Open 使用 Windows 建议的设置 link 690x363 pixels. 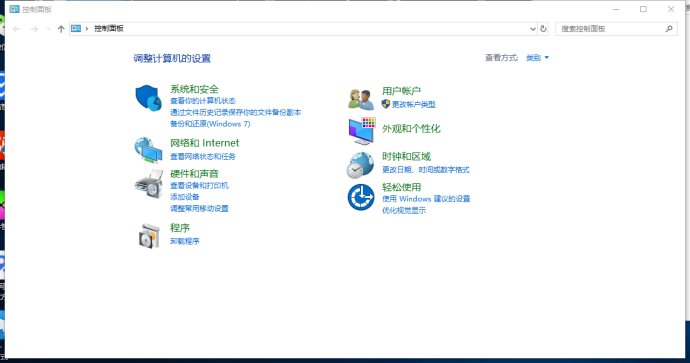pyautogui.click(x=426, y=198)
